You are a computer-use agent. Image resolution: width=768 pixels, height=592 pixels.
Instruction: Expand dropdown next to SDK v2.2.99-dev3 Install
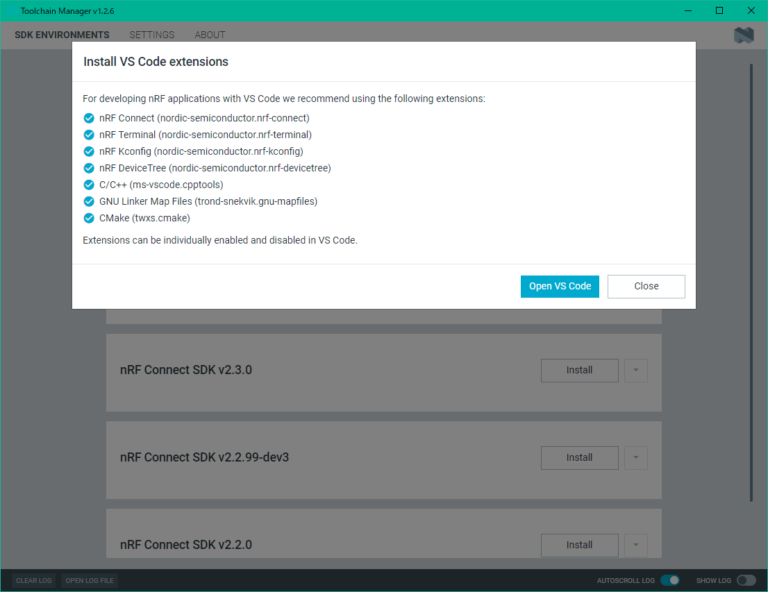[636, 458]
